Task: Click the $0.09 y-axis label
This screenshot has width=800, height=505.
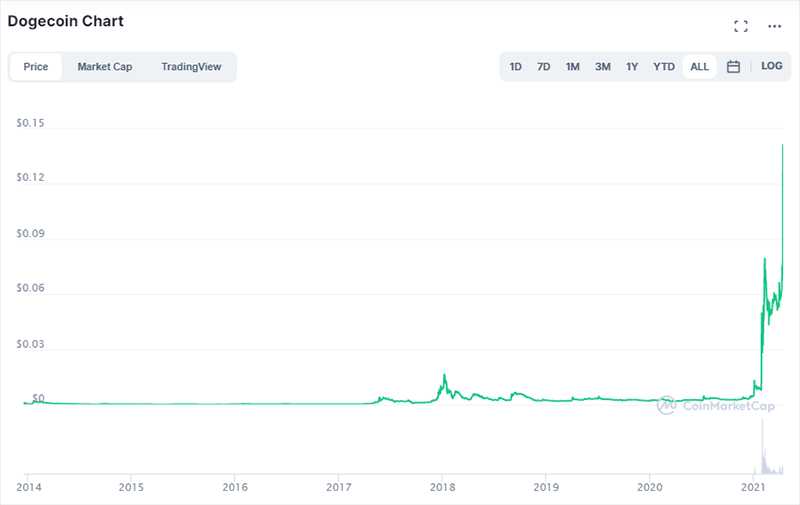Action: [x=30, y=234]
